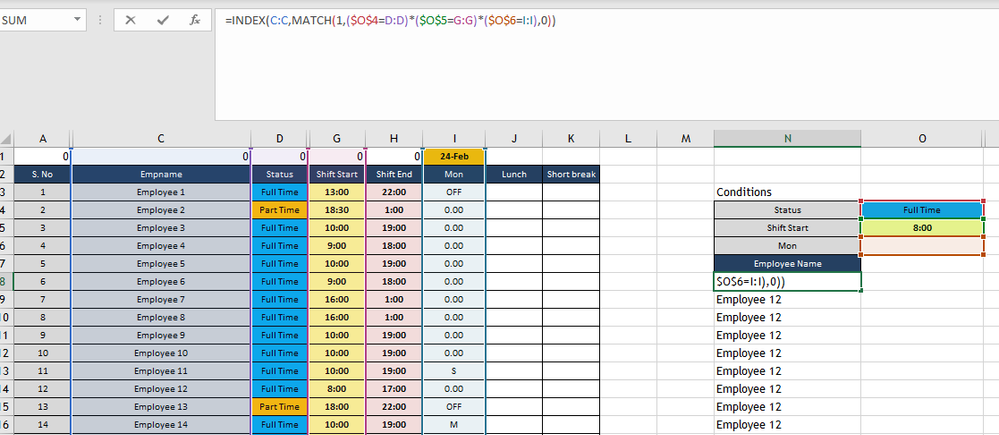
Task: Select the 8:00 shift start of Employee 12
Action: pyautogui.click(x=336, y=389)
